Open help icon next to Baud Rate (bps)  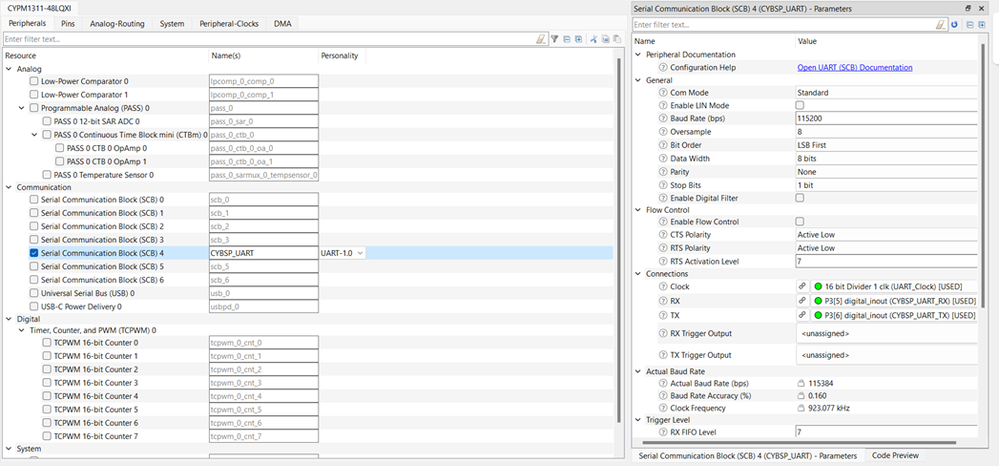[x=663, y=118]
